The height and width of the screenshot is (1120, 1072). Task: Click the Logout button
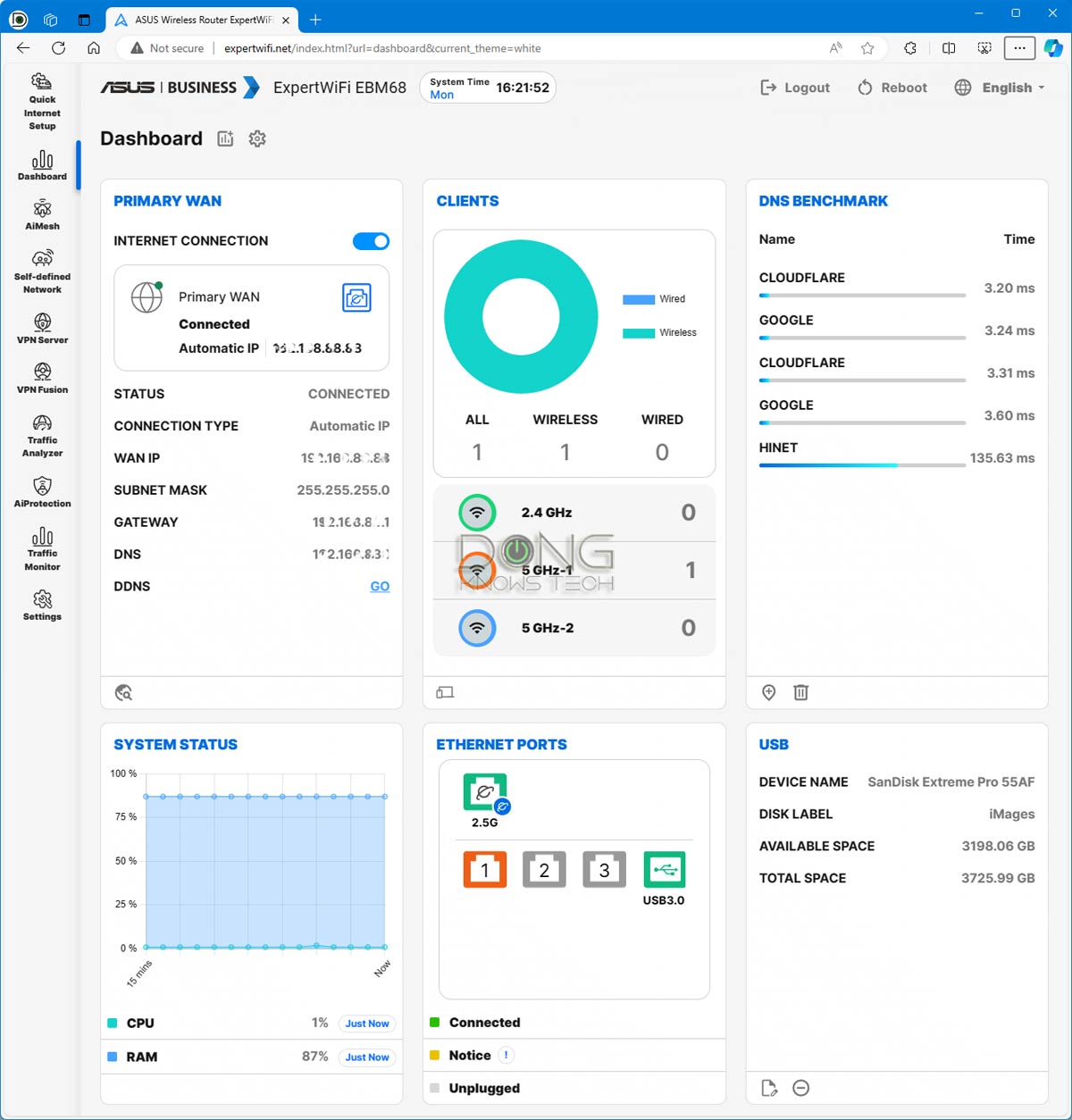pyautogui.click(x=795, y=88)
